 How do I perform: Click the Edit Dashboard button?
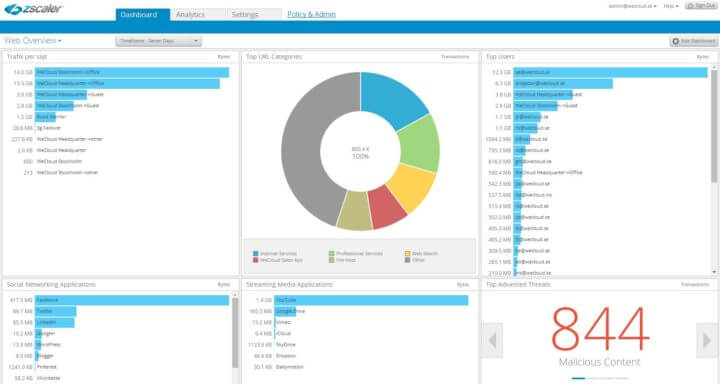coord(693,41)
